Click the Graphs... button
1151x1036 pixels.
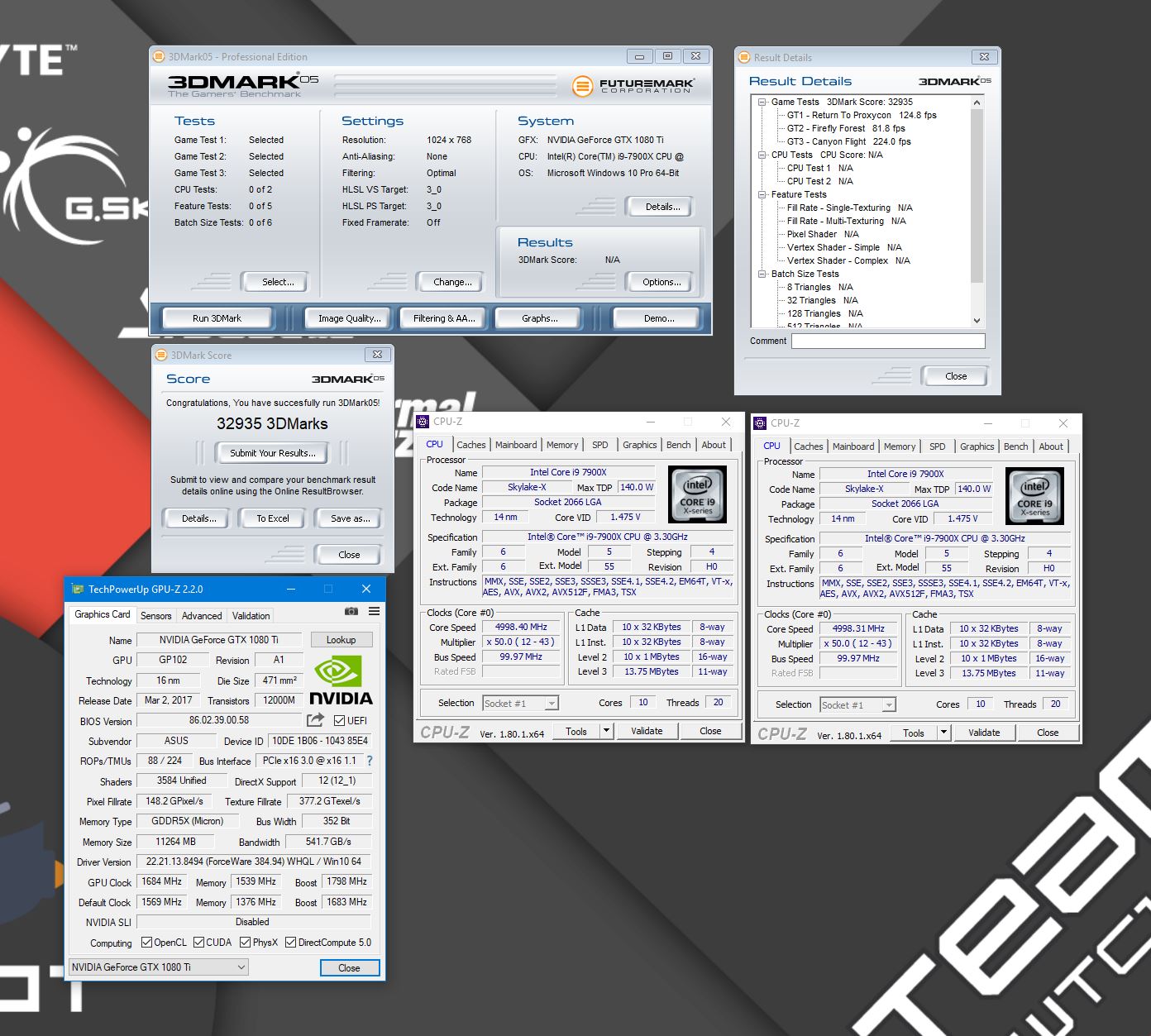pyautogui.click(x=539, y=318)
